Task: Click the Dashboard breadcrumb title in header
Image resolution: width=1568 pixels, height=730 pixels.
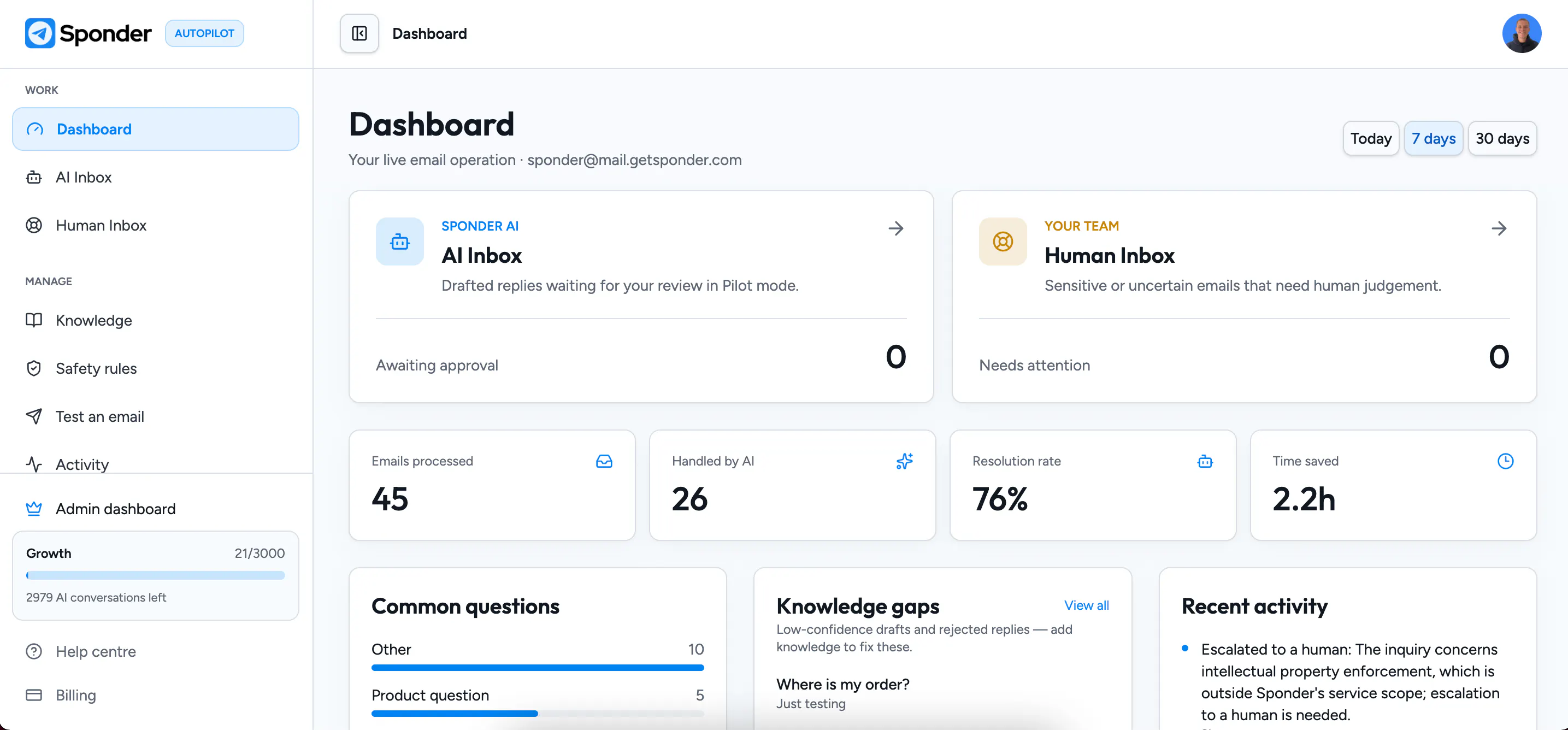Action: 429,33
